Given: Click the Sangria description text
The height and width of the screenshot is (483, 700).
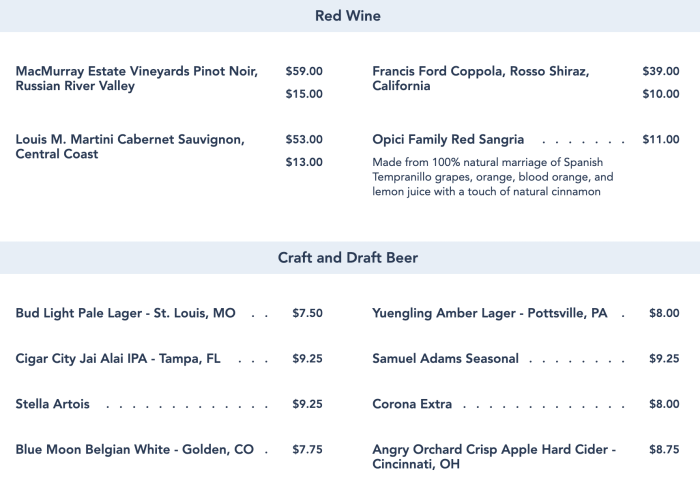Looking at the screenshot, I should [492, 176].
